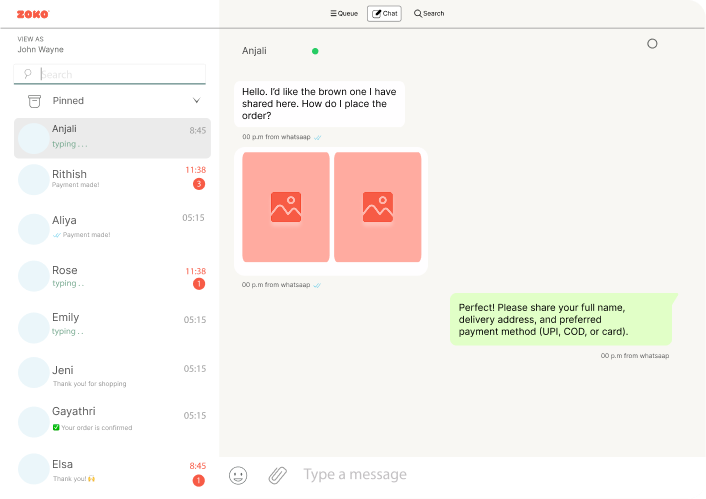Click the 'Payment made!' preview under Aliya

(x=86, y=235)
